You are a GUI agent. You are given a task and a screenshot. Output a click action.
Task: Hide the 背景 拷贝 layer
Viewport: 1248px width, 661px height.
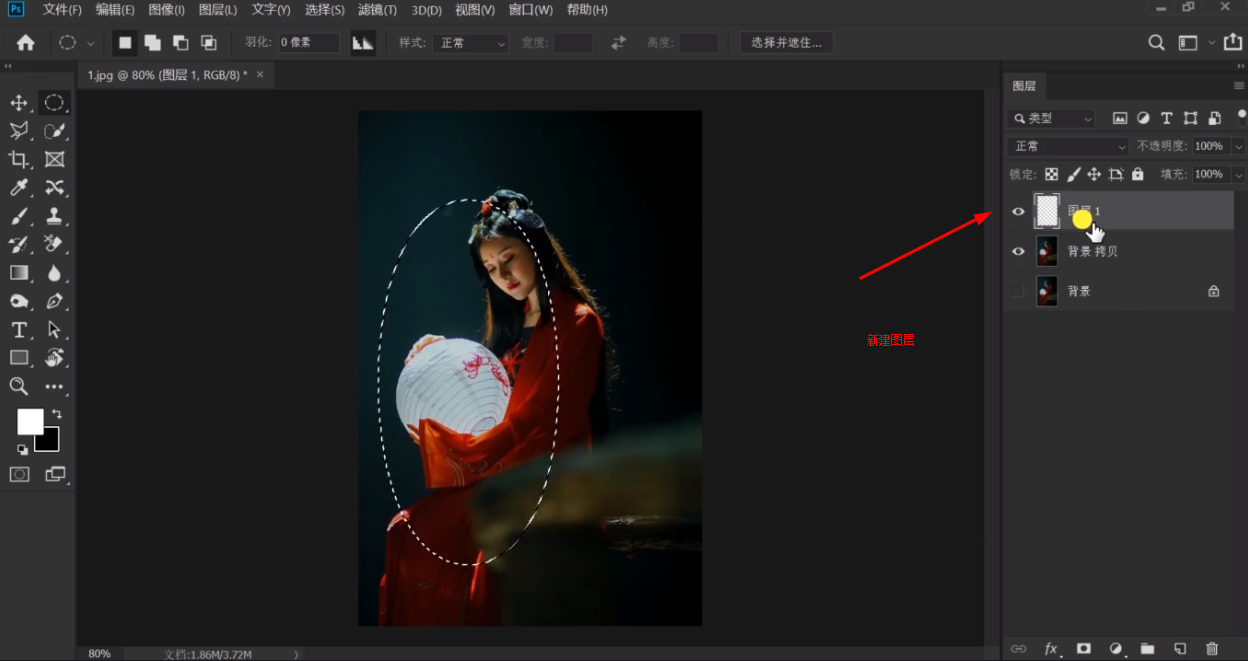coord(1018,251)
